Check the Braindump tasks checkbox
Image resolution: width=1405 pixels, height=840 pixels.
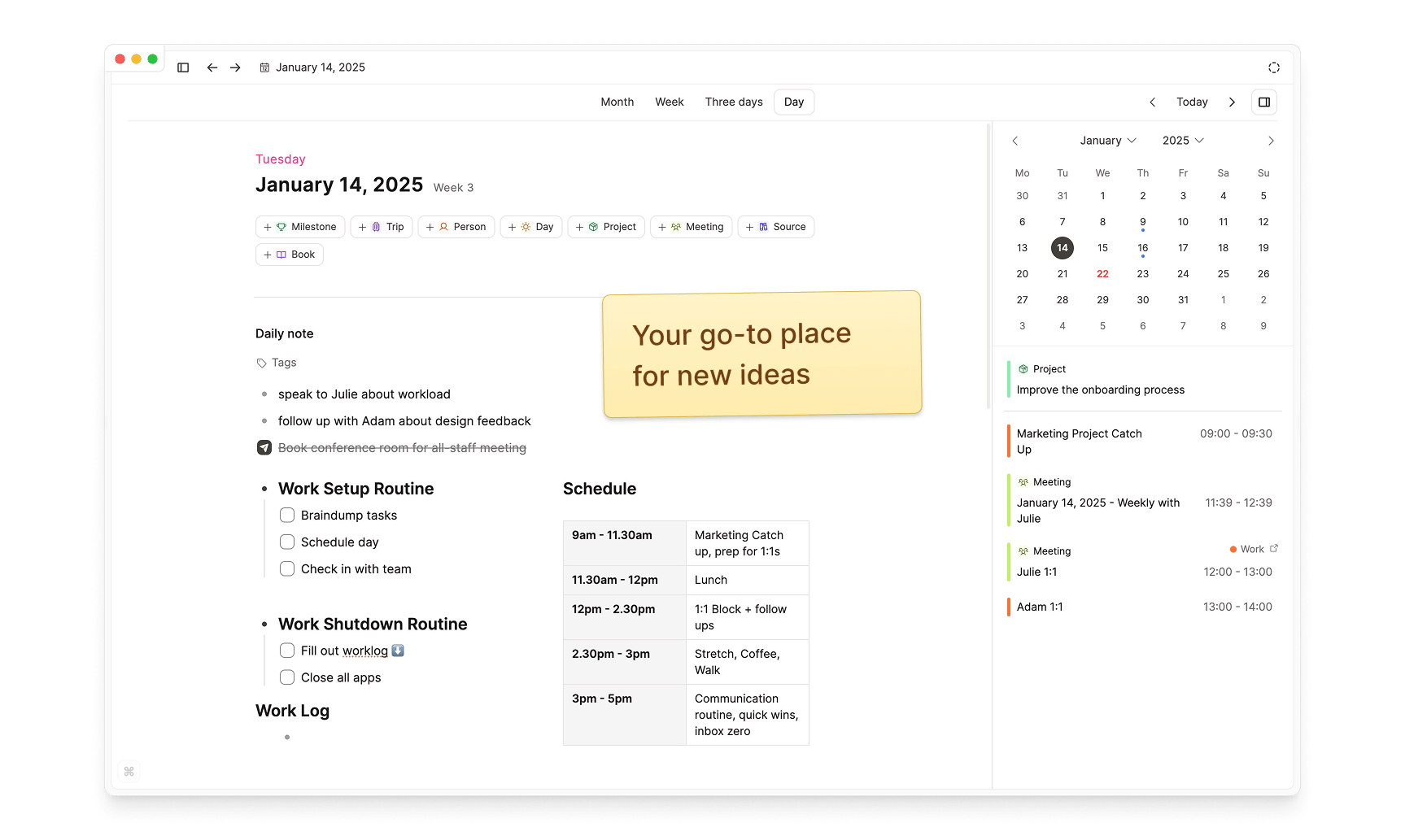pos(287,516)
